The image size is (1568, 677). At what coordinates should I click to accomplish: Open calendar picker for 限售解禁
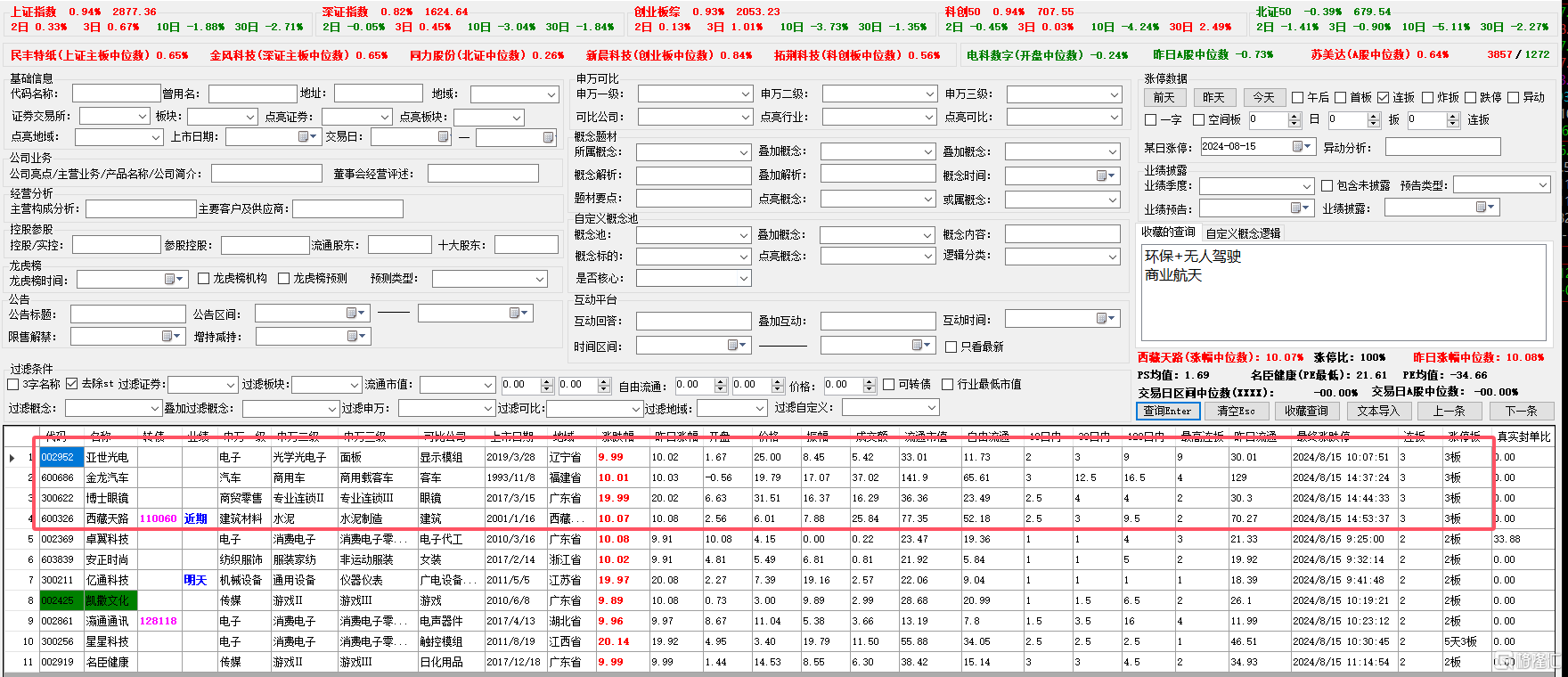pos(171,337)
